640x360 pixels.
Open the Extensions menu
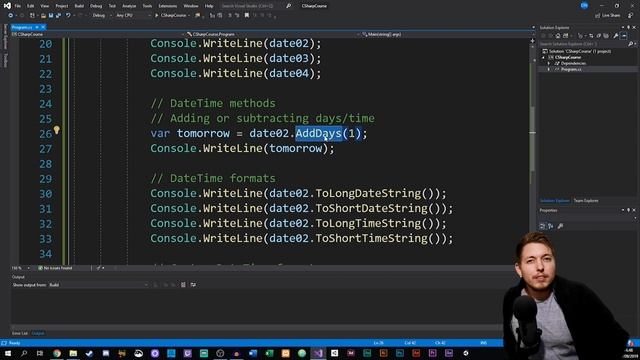(x=167, y=6)
